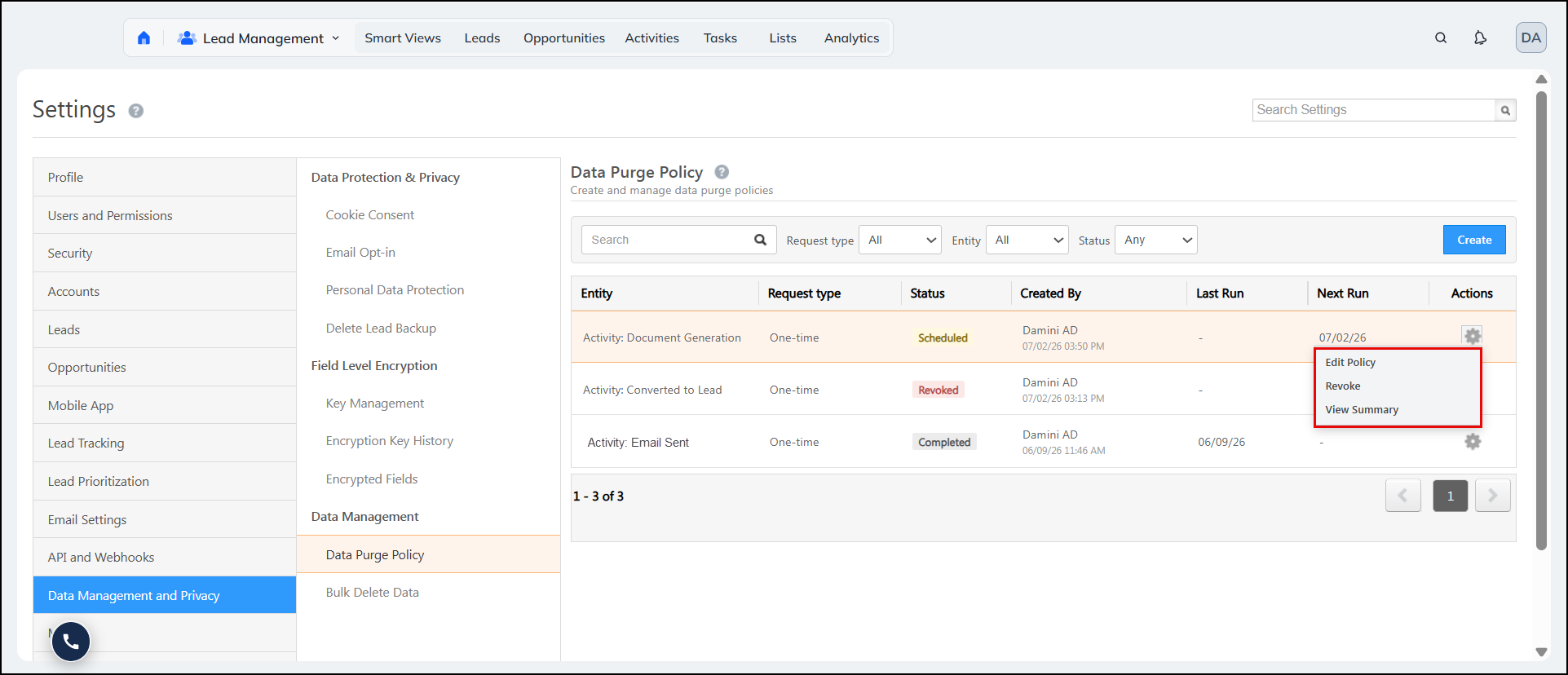Click the scrollbar down arrow
This screenshot has width=1568, height=675.
point(1541,652)
